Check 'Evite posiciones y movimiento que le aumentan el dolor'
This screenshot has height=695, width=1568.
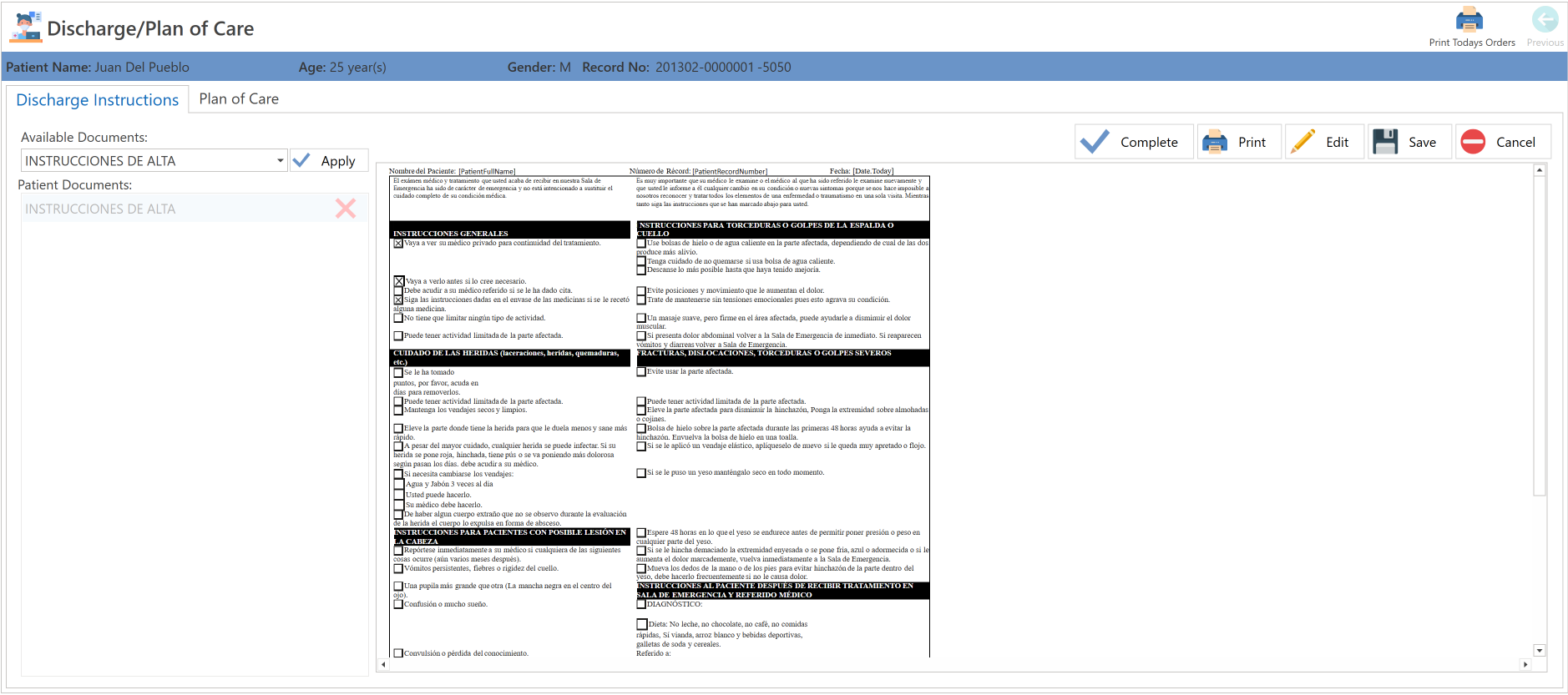pyautogui.click(x=641, y=291)
